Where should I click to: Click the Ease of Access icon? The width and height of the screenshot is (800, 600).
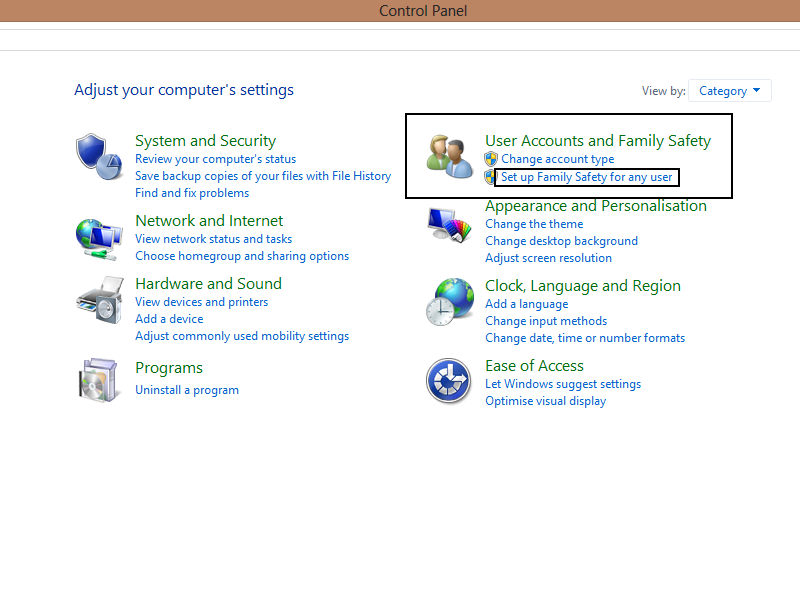tap(448, 381)
